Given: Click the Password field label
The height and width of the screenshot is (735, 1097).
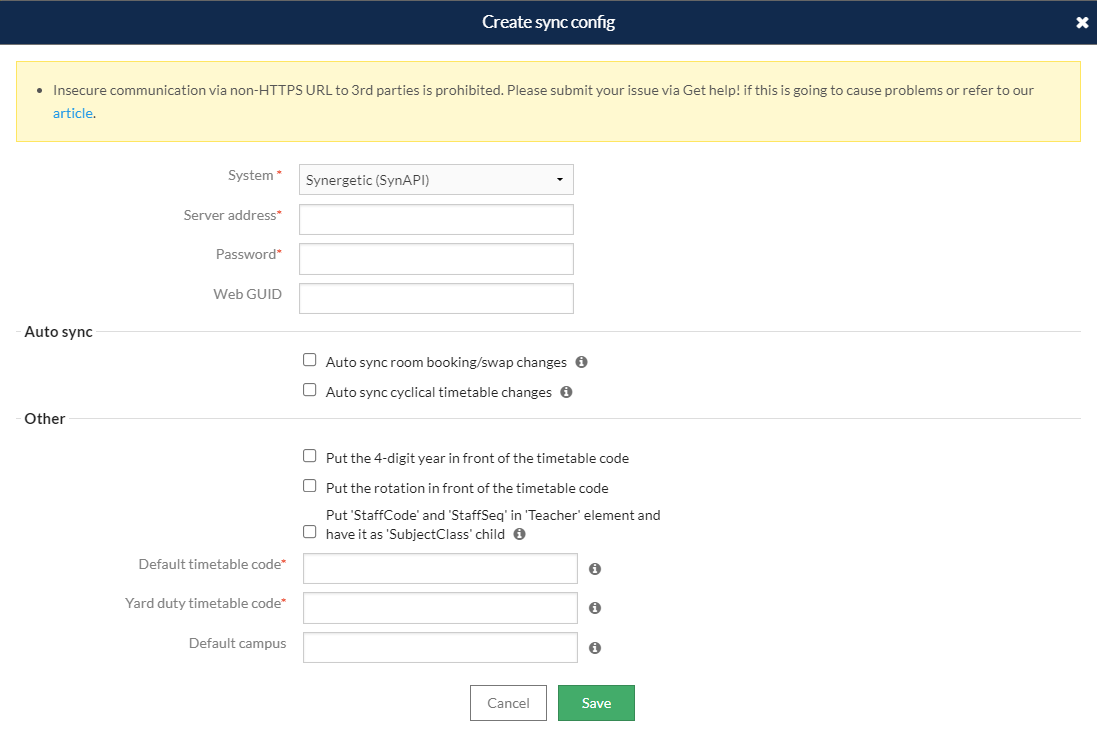Looking at the screenshot, I should click(x=248, y=255).
